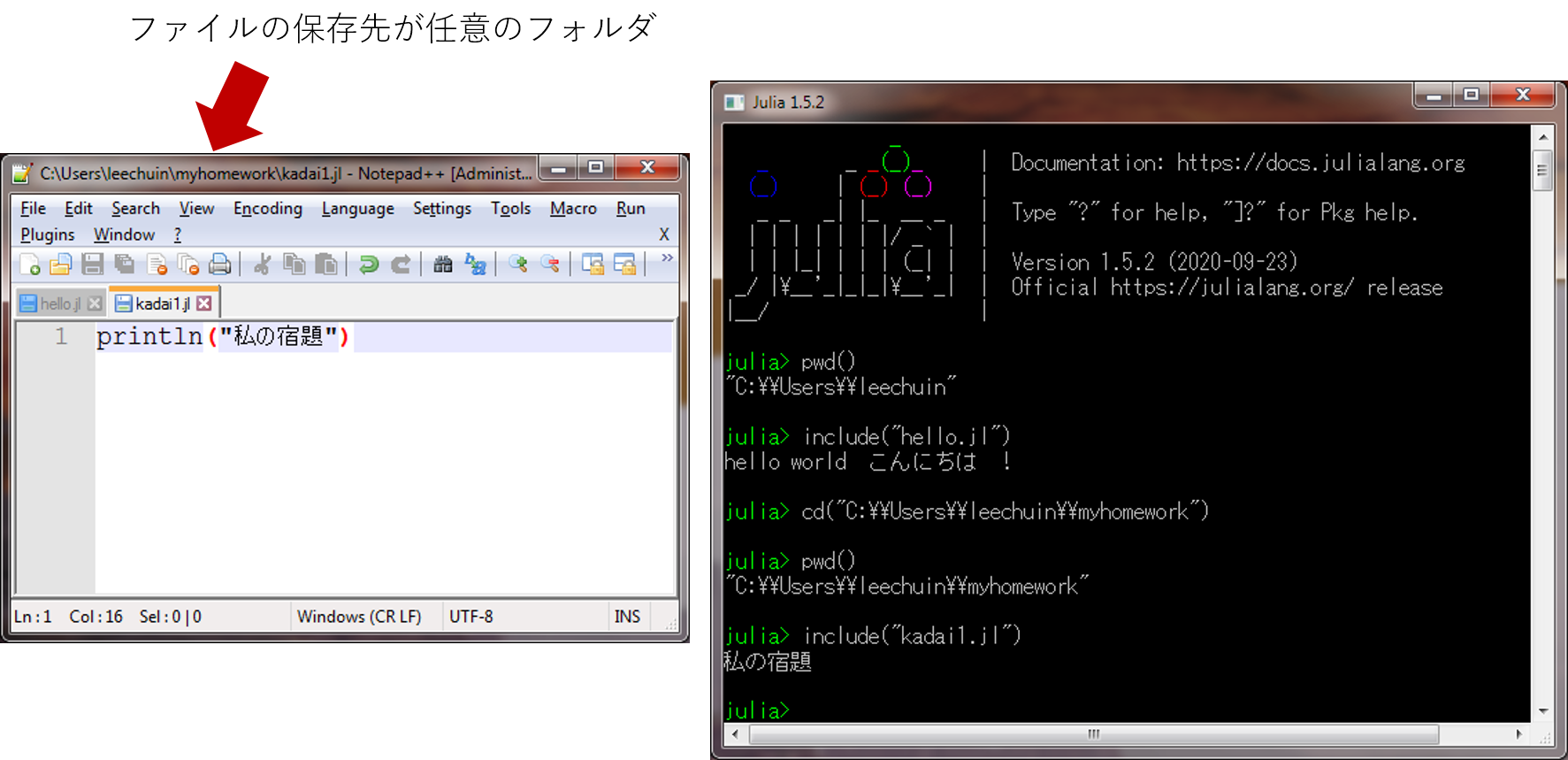Click the Cut scissors icon
The height and width of the screenshot is (760, 1568).
pos(262,264)
